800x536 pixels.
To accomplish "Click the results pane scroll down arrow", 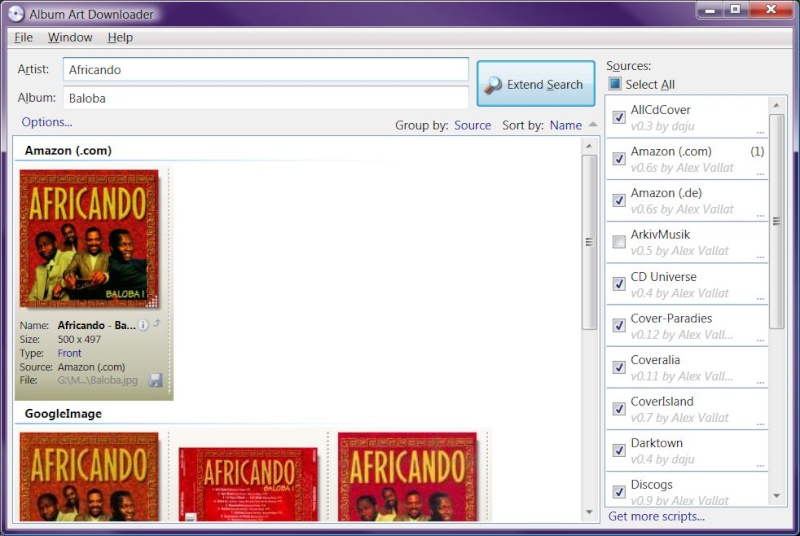I will pyautogui.click(x=589, y=512).
